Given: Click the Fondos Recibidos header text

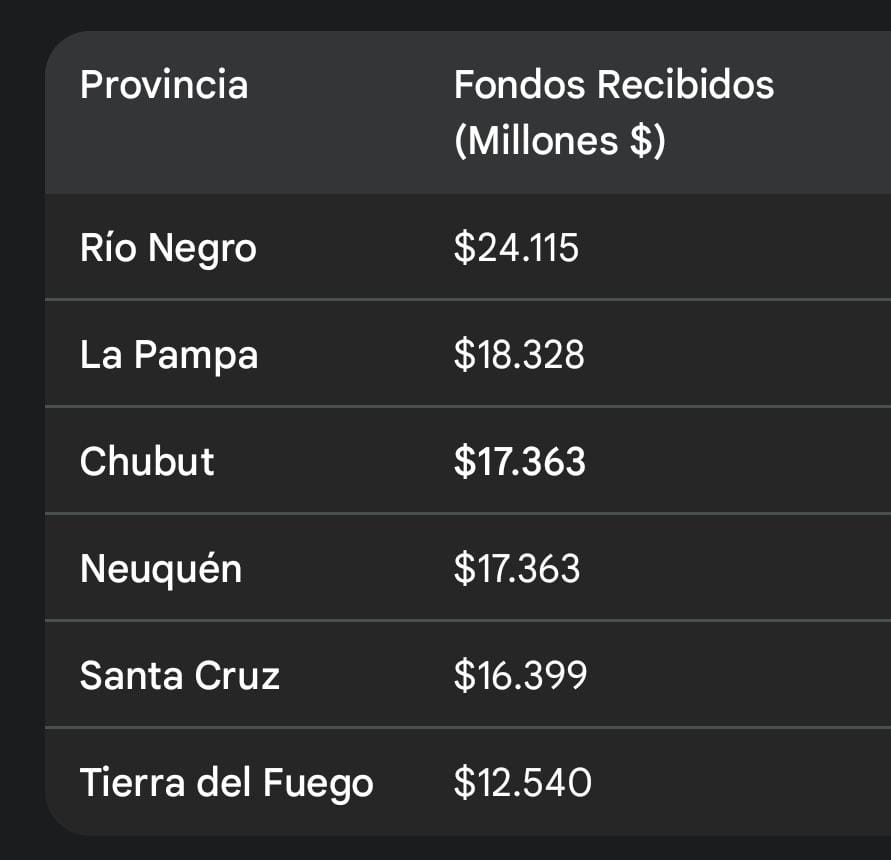Looking at the screenshot, I should point(613,85).
